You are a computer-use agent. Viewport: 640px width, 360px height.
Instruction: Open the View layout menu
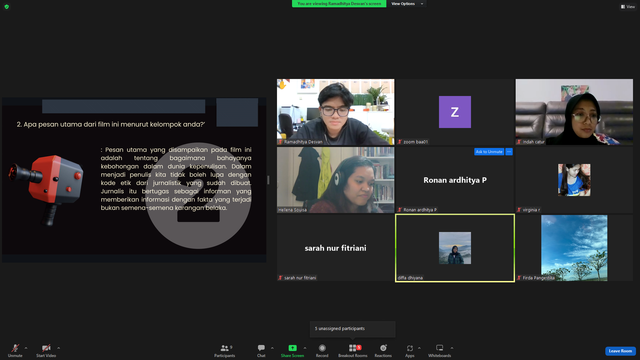click(628, 7)
